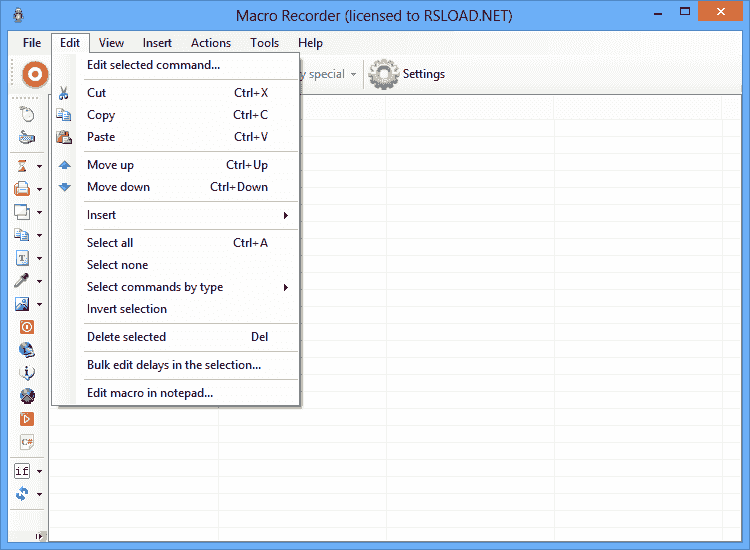Choose 'Bulk edit delays in the selection...'
The width and height of the screenshot is (750, 550).
click(176, 365)
